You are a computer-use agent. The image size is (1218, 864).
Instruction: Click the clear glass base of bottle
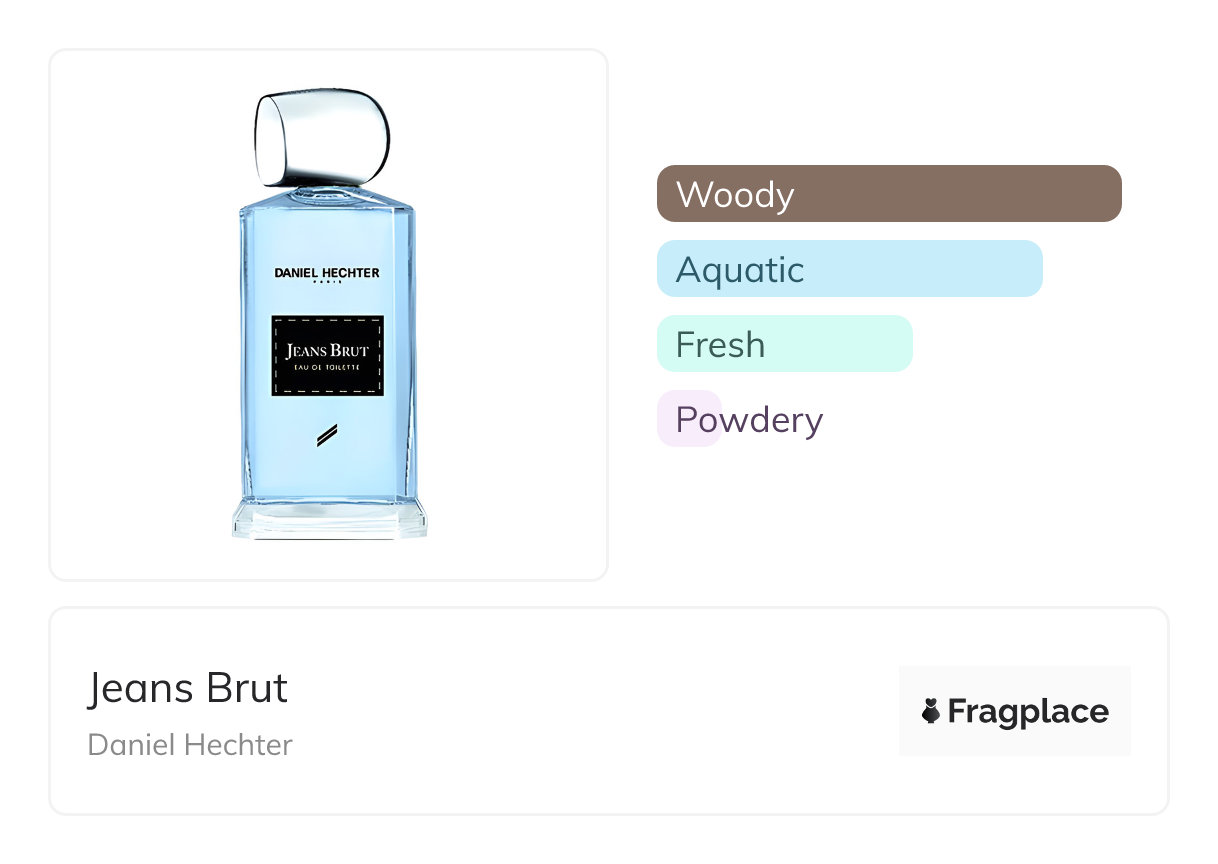point(329,521)
